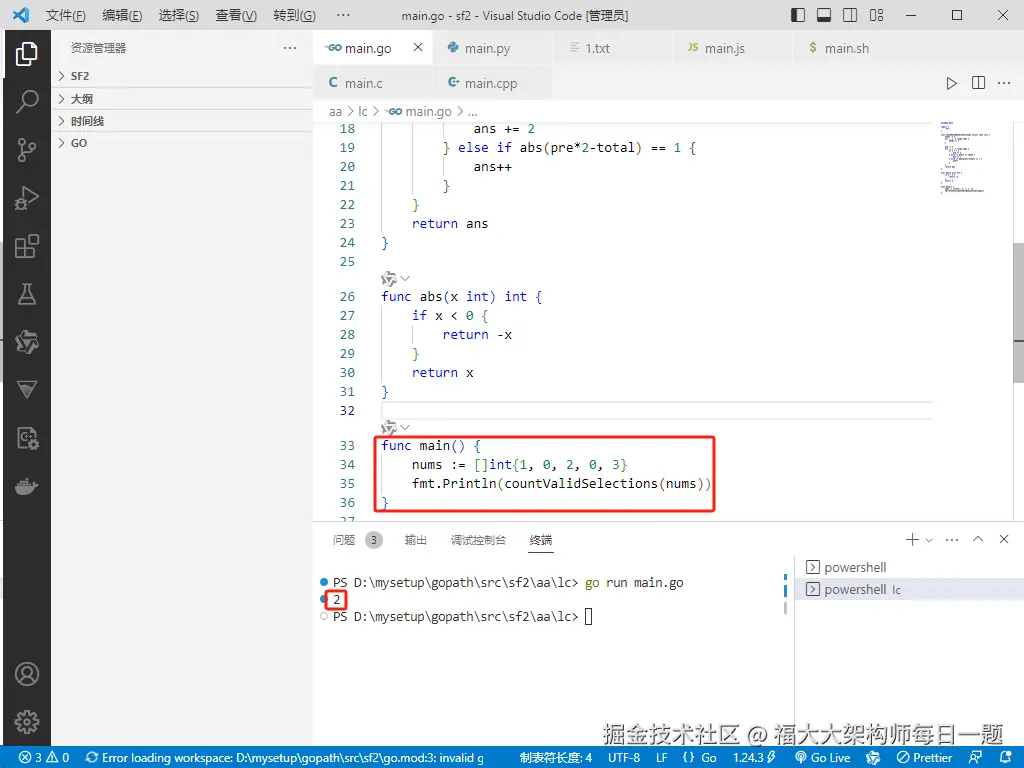Split the editor to the right
This screenshot has height=768, width=1024.
(978, 83)
